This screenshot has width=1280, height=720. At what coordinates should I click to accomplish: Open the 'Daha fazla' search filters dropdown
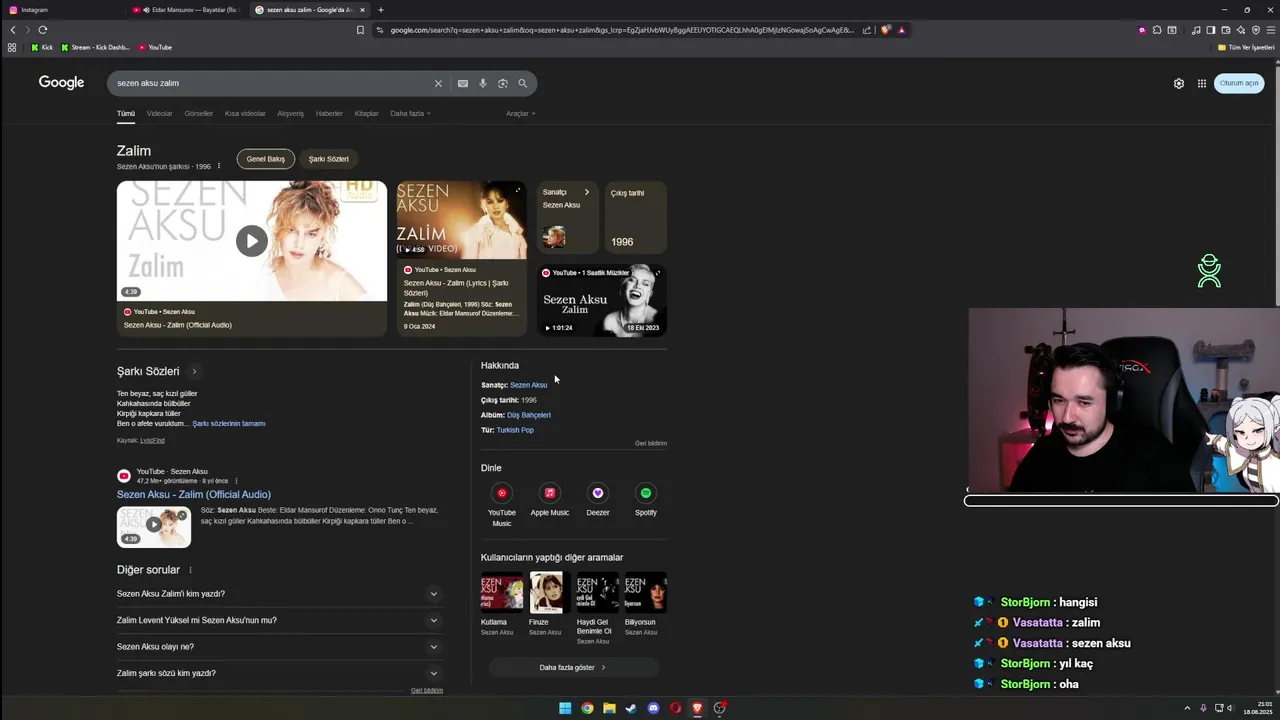coord(410,113)
